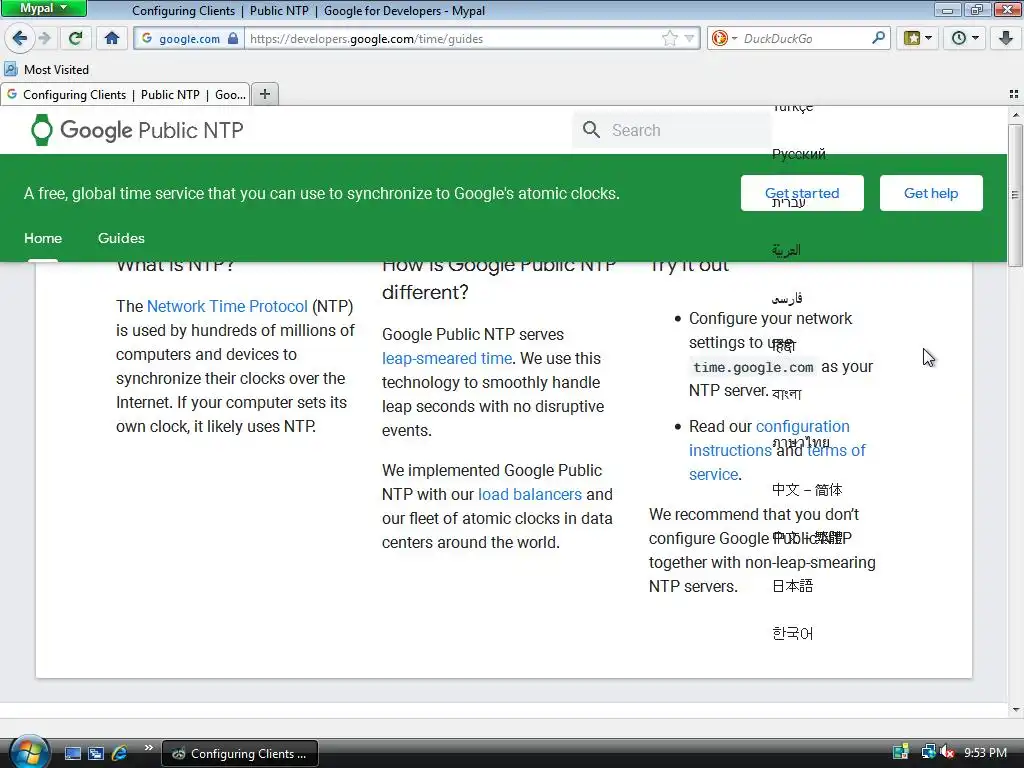1024x768 pixels.
Task: Open the downloads arrow button
Action: [x=1006, y=38]
